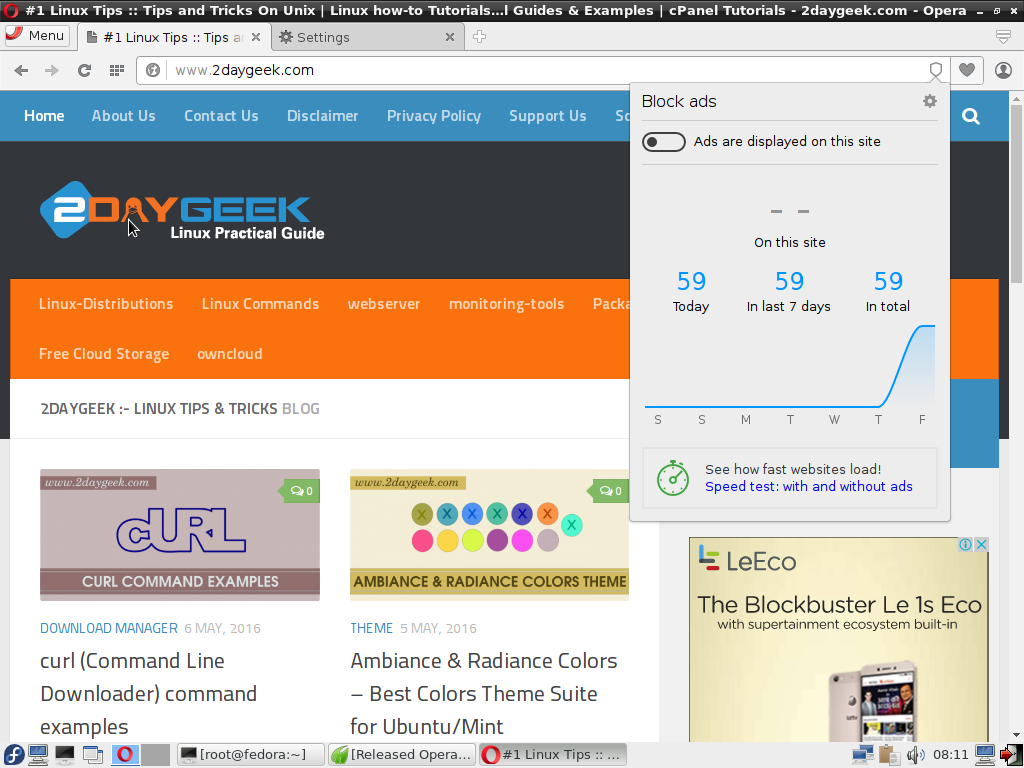Click the logout icon in taskbar
This screenshot has width=1024, height=768.
(x=1012, y=755)
